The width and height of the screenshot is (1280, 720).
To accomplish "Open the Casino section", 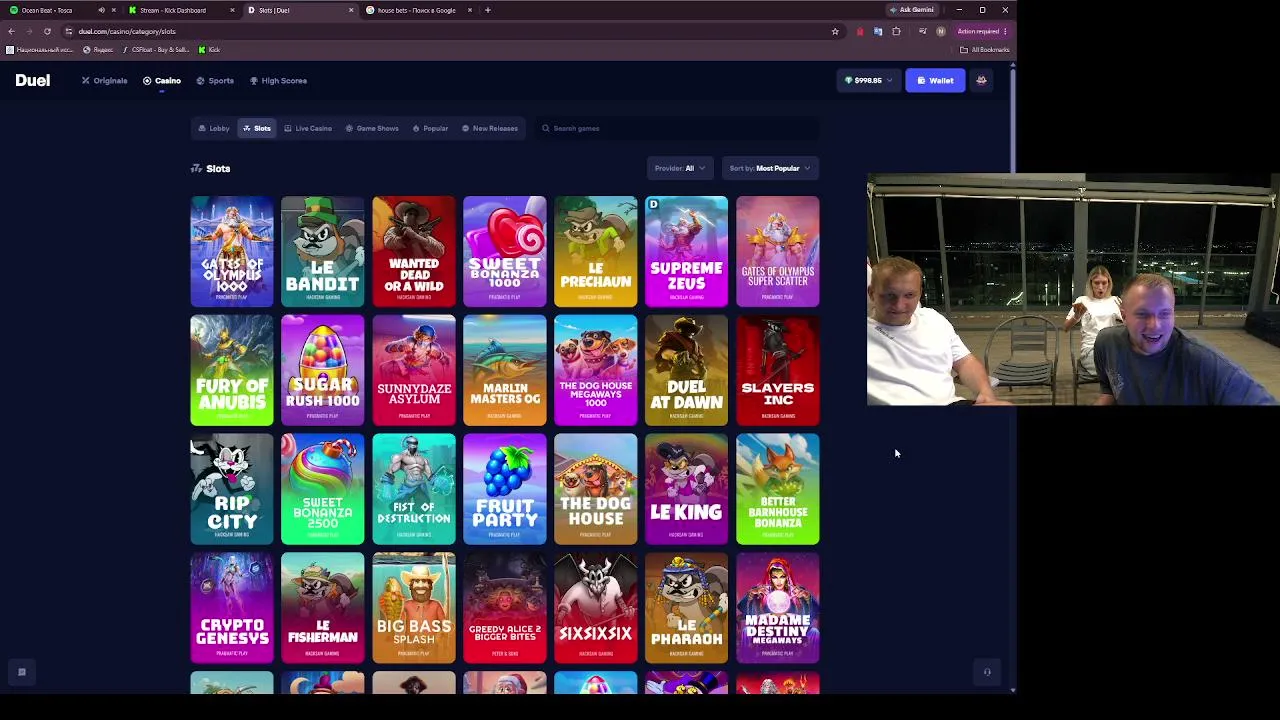I will (x=162, y=80).
